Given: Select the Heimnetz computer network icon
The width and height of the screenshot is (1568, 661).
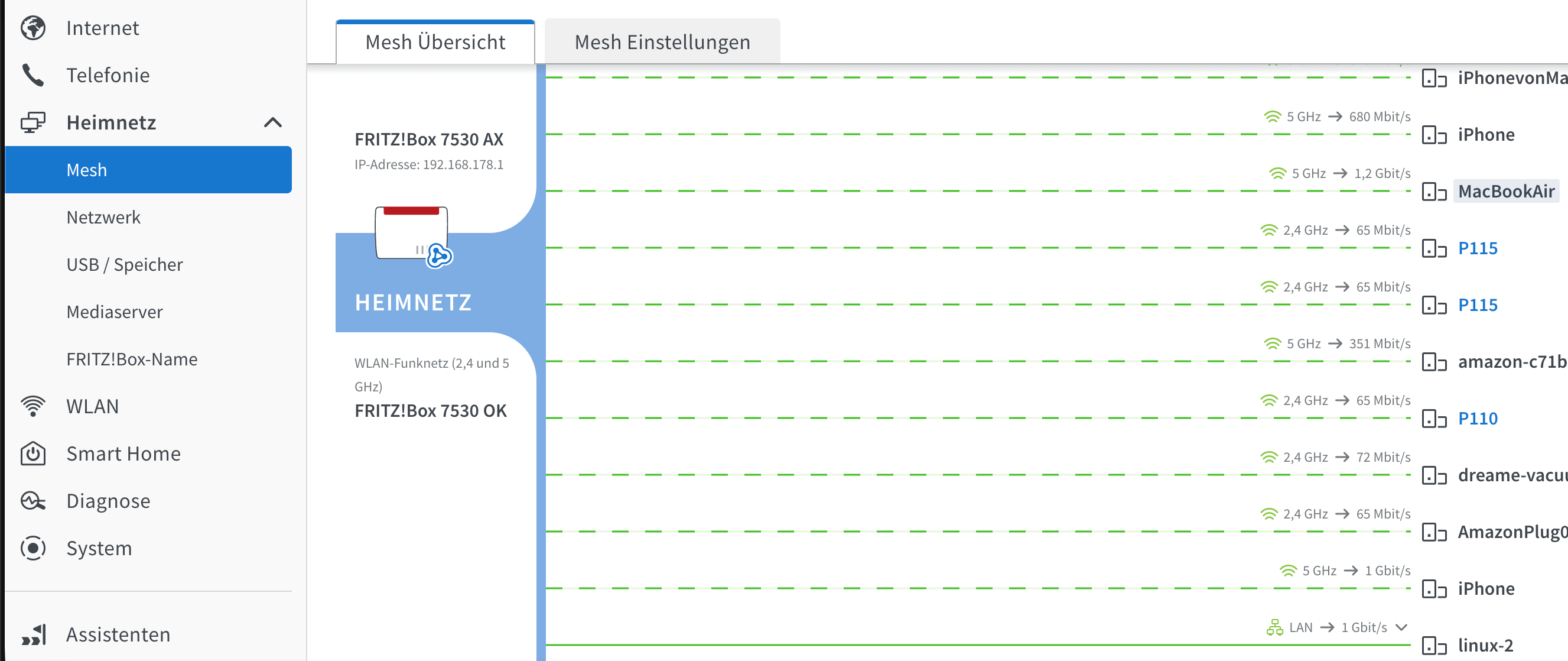Looking at the screenshot, I should coord(33,122).
